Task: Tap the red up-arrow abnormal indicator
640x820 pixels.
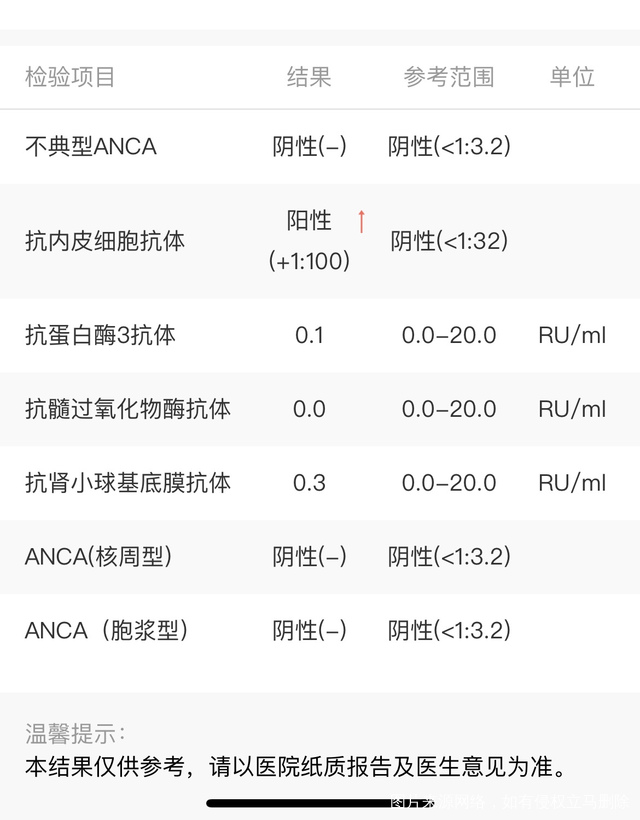Action: pyautogui.click(x=361, y=221)
